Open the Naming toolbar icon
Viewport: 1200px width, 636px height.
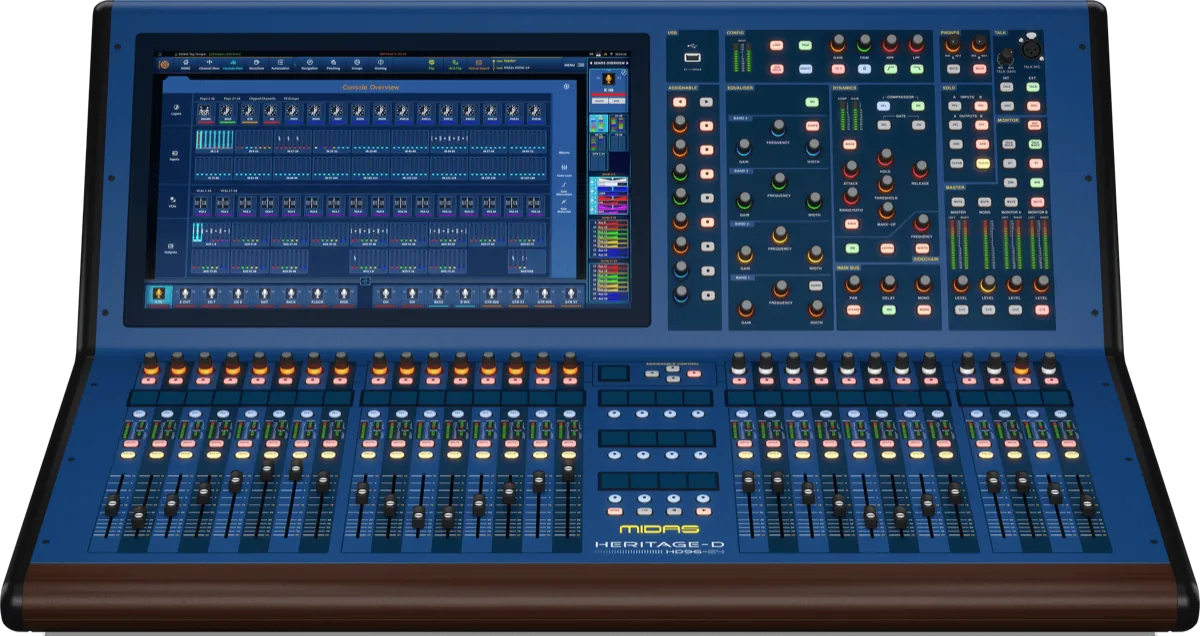(x=380, y=62)
